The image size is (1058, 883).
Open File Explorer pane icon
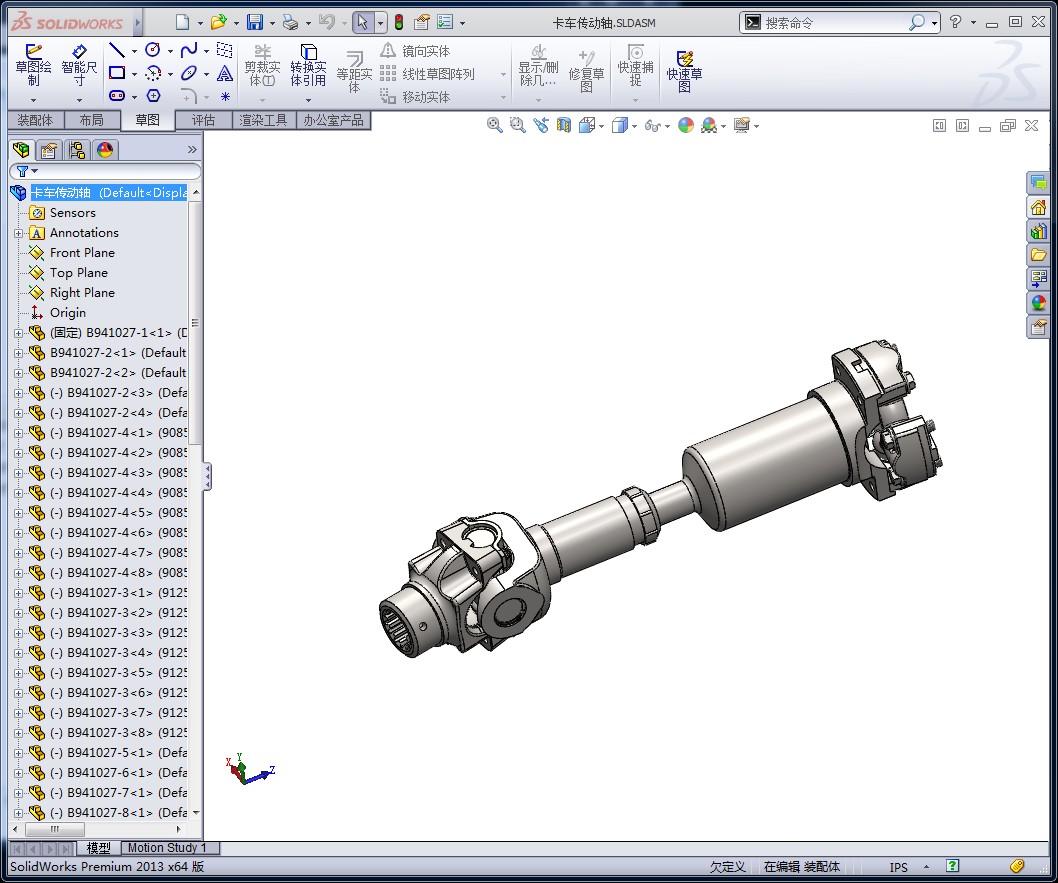point(1038,255)
